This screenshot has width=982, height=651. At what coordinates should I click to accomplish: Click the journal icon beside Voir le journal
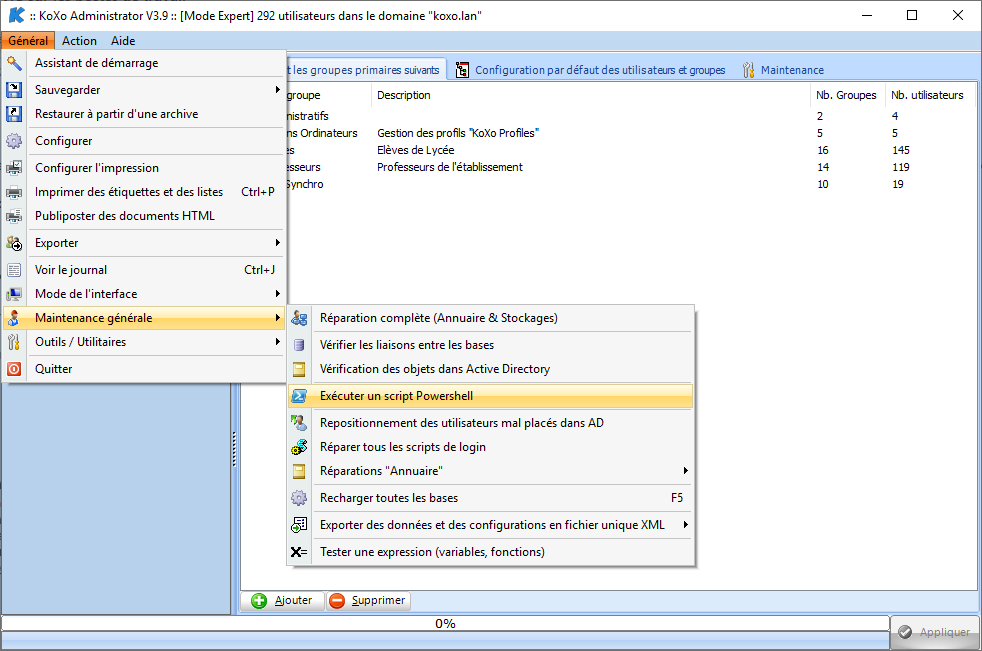(14, 270)
